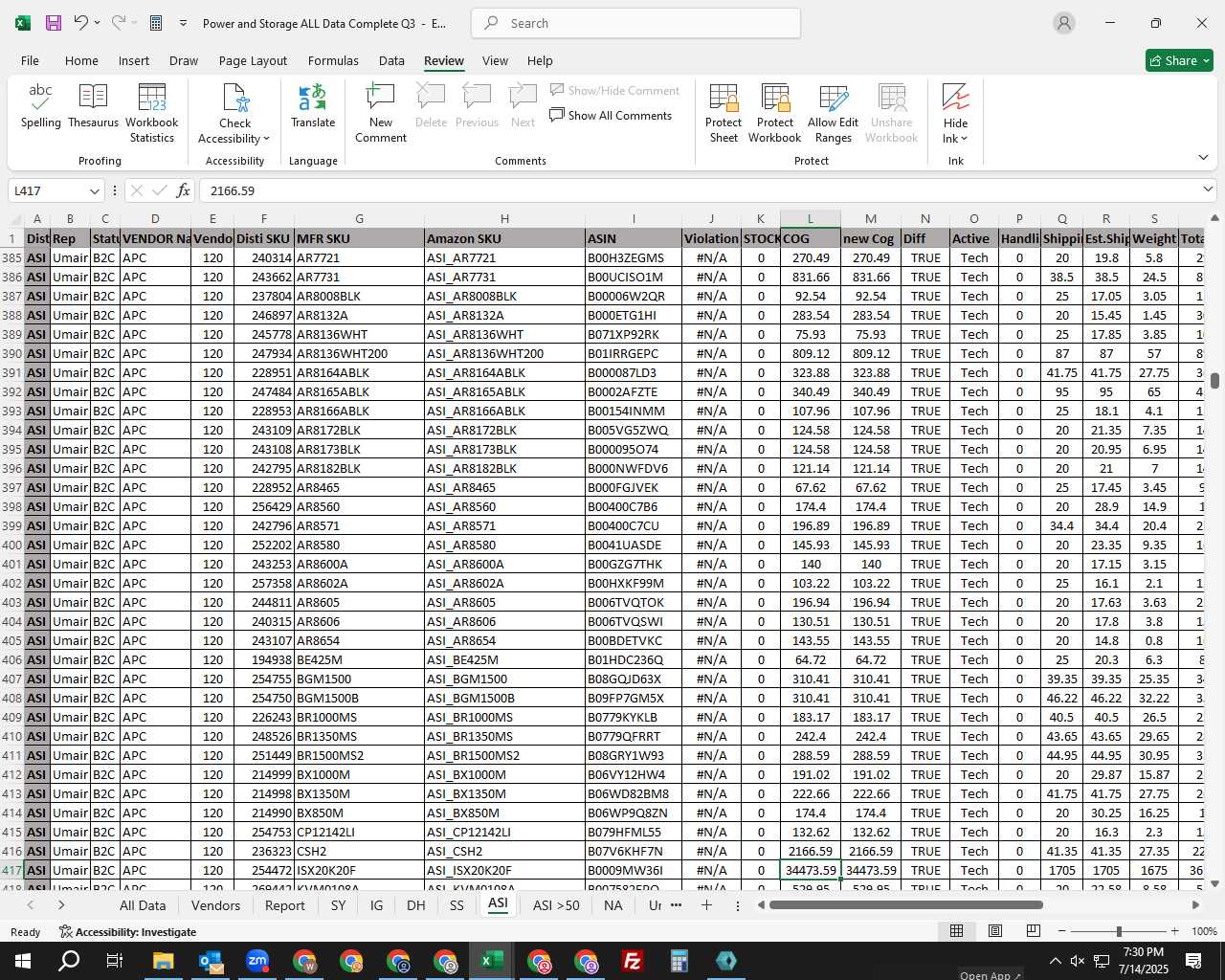
Task: Click the horizontal scrollbar thumb
Action: point(905,904)
